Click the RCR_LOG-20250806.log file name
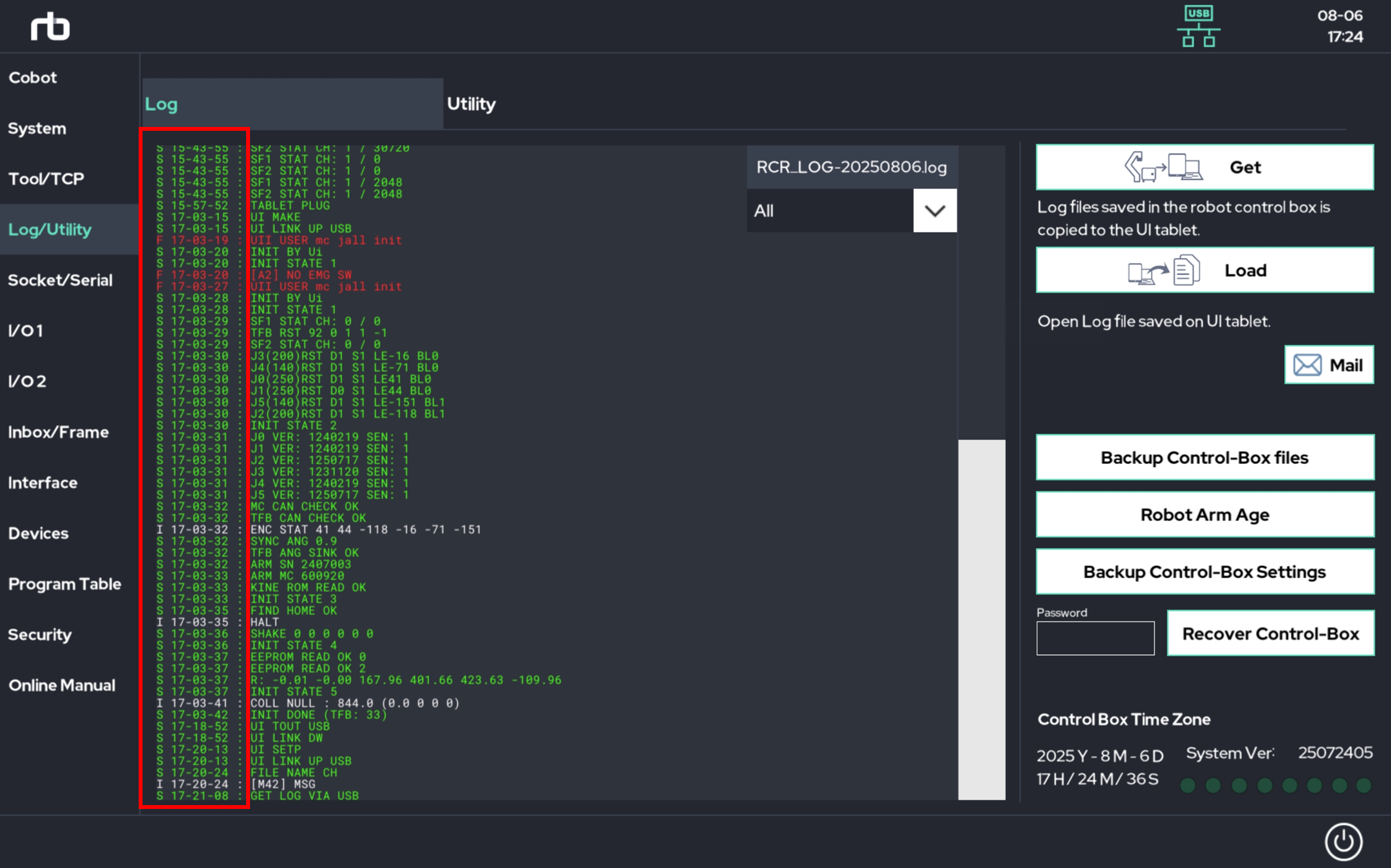This screenshot has height=868, width=1391. 851,167
